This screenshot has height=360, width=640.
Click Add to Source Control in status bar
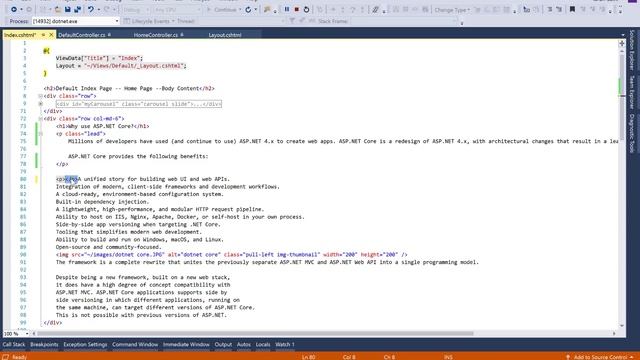point(600,357)
